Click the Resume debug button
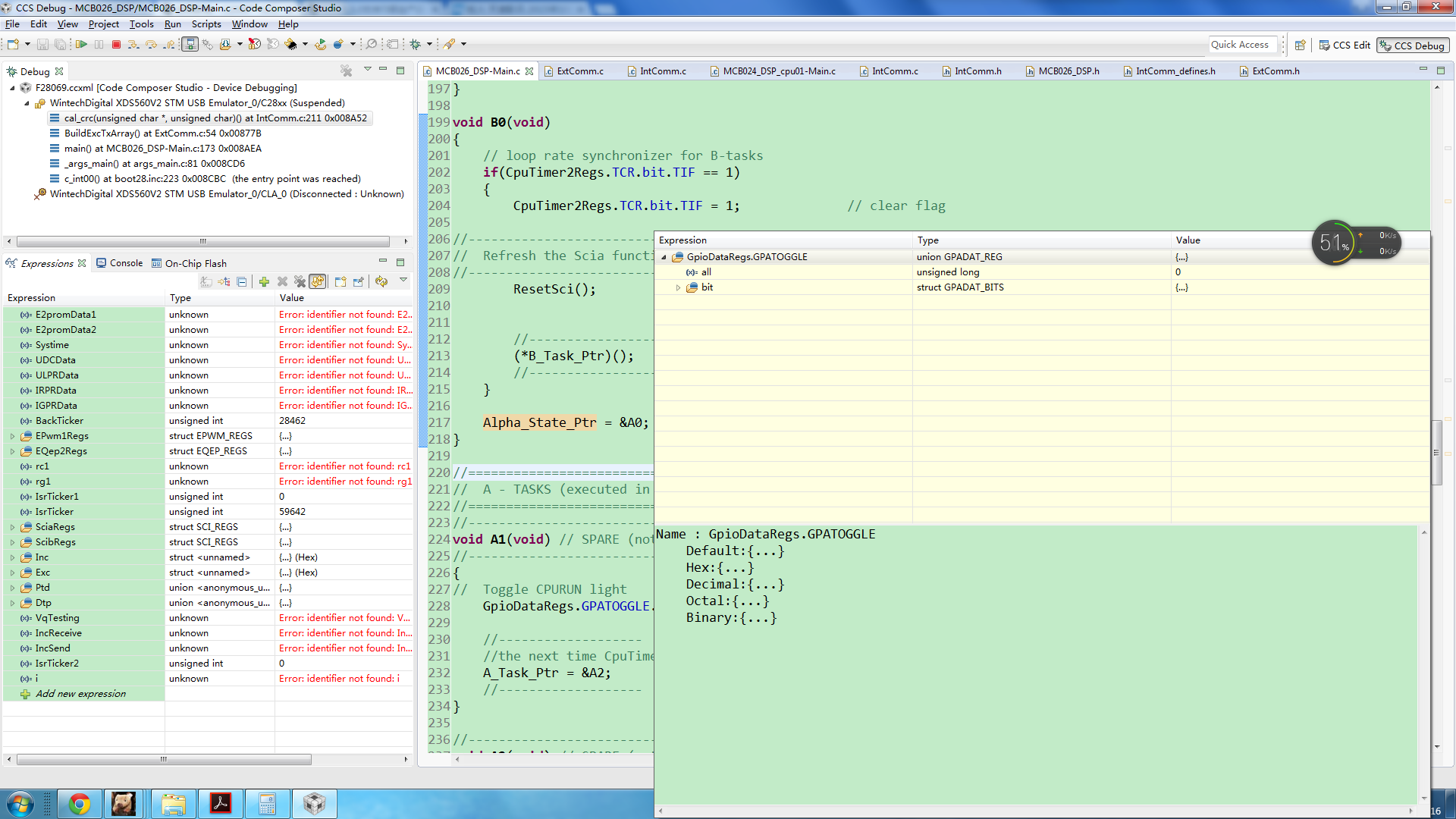This screenshot has height=819, width=1456. [81, 45]
